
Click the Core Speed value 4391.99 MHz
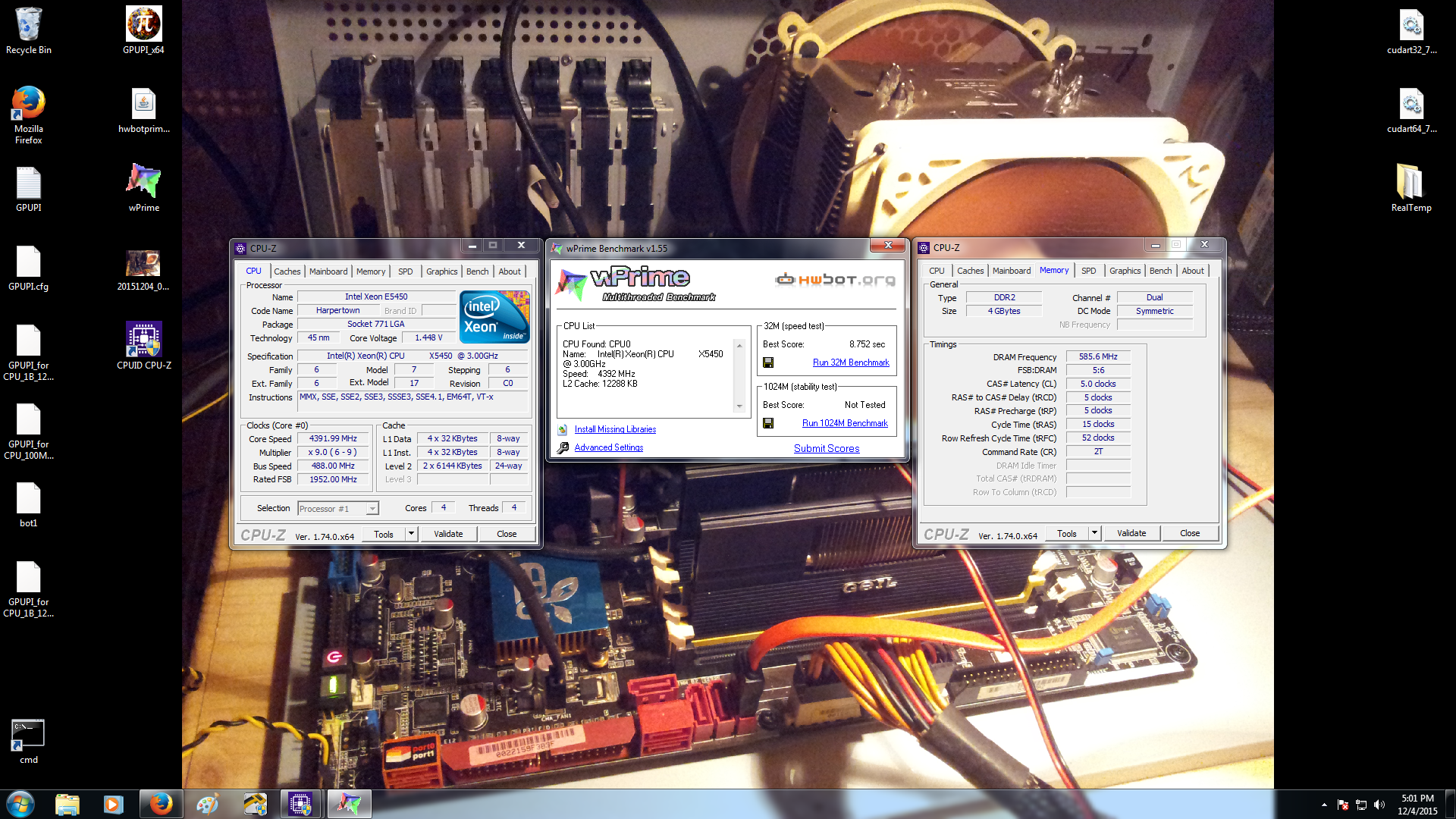[x=333, y=438]
